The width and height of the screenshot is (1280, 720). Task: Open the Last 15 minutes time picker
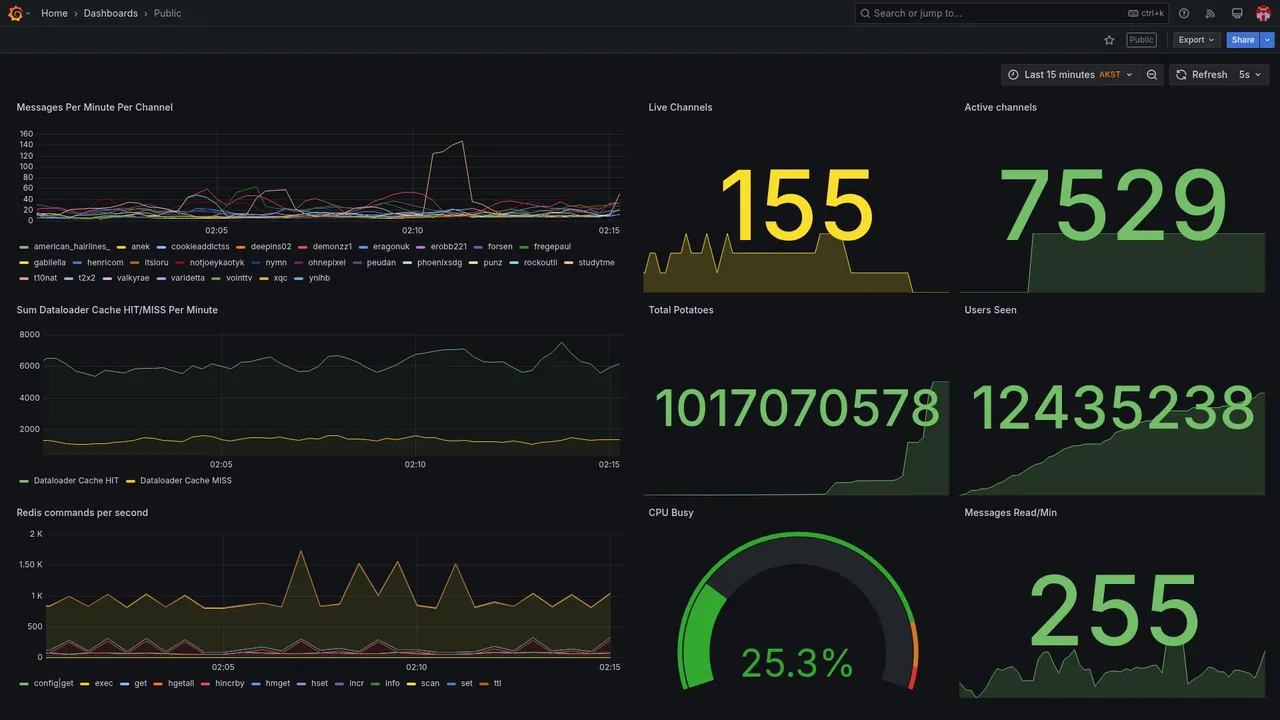coord(1070,75)
